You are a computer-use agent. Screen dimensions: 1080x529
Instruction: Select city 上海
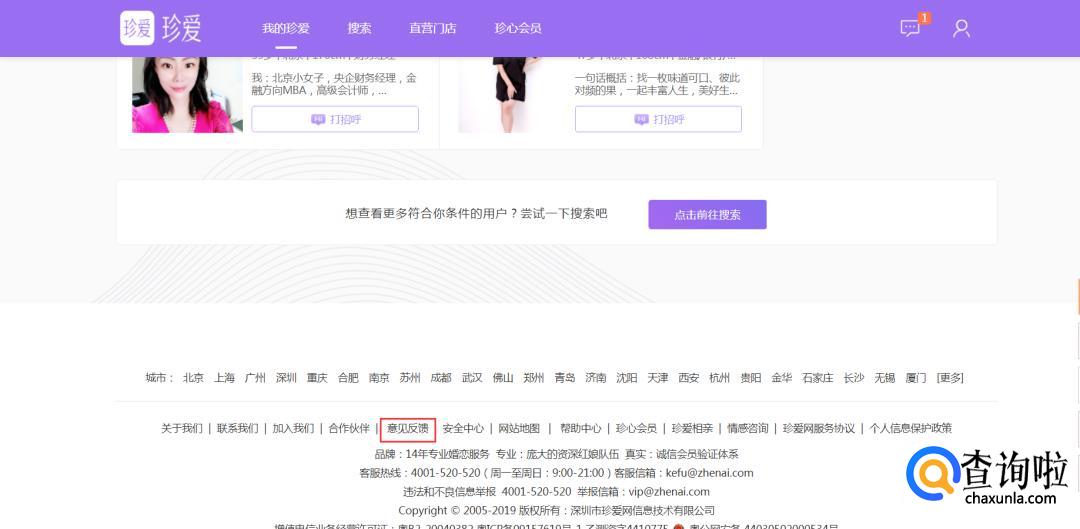225,378
